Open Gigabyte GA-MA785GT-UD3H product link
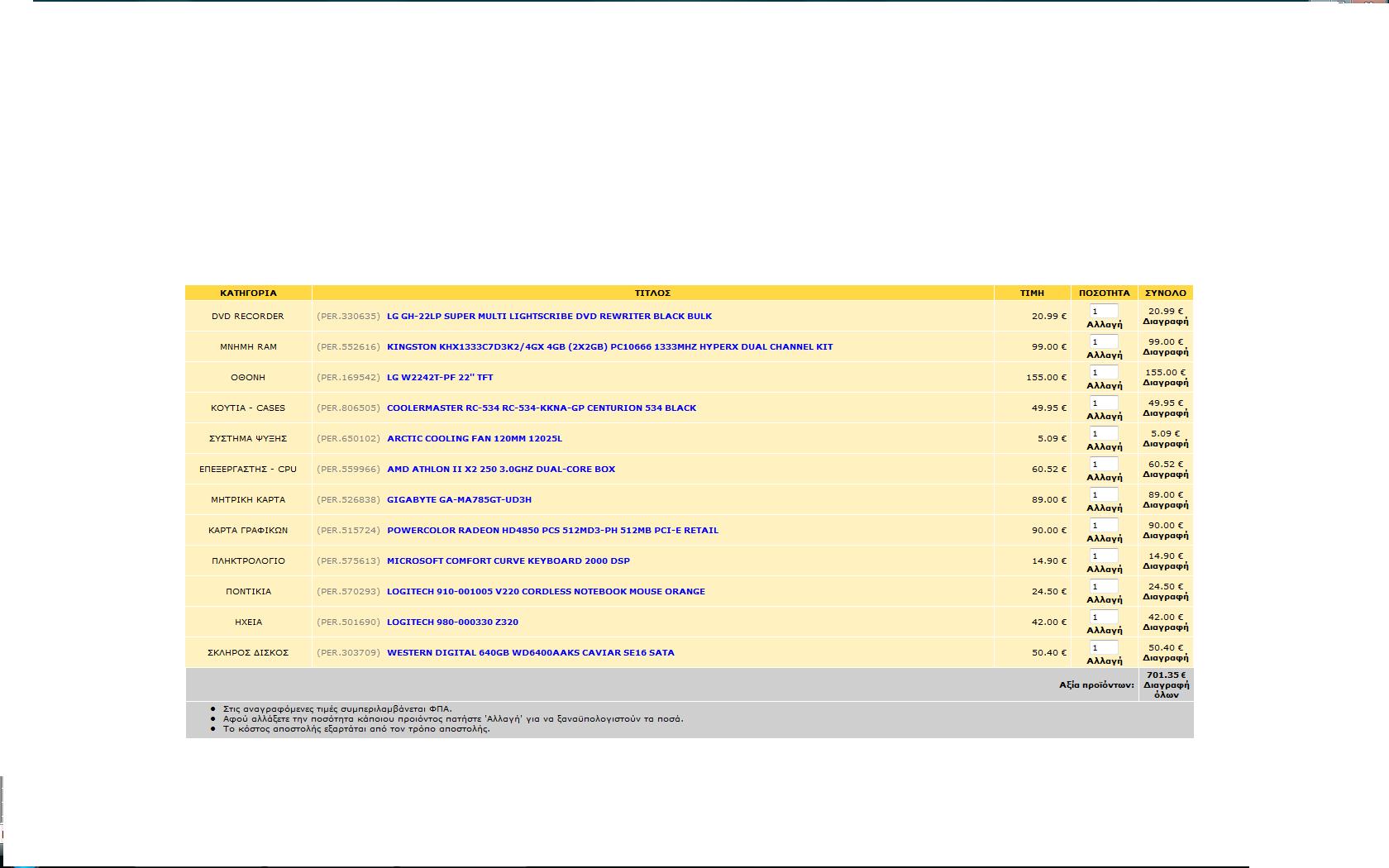Viewport: 1389px width, 868px height. [x=459, y=500]
